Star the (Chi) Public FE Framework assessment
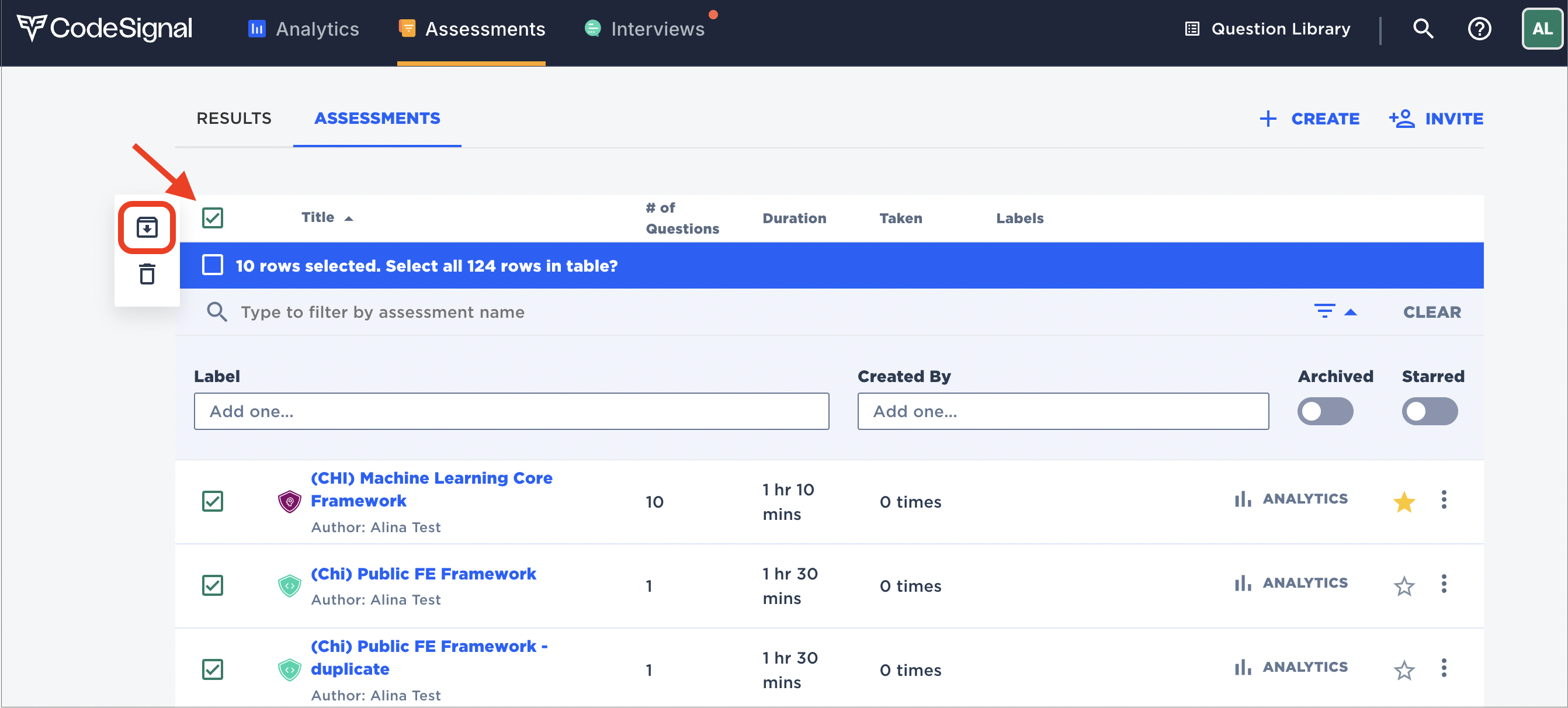The height and width of the screenshot is (708, 1568). click(1403, 586)
